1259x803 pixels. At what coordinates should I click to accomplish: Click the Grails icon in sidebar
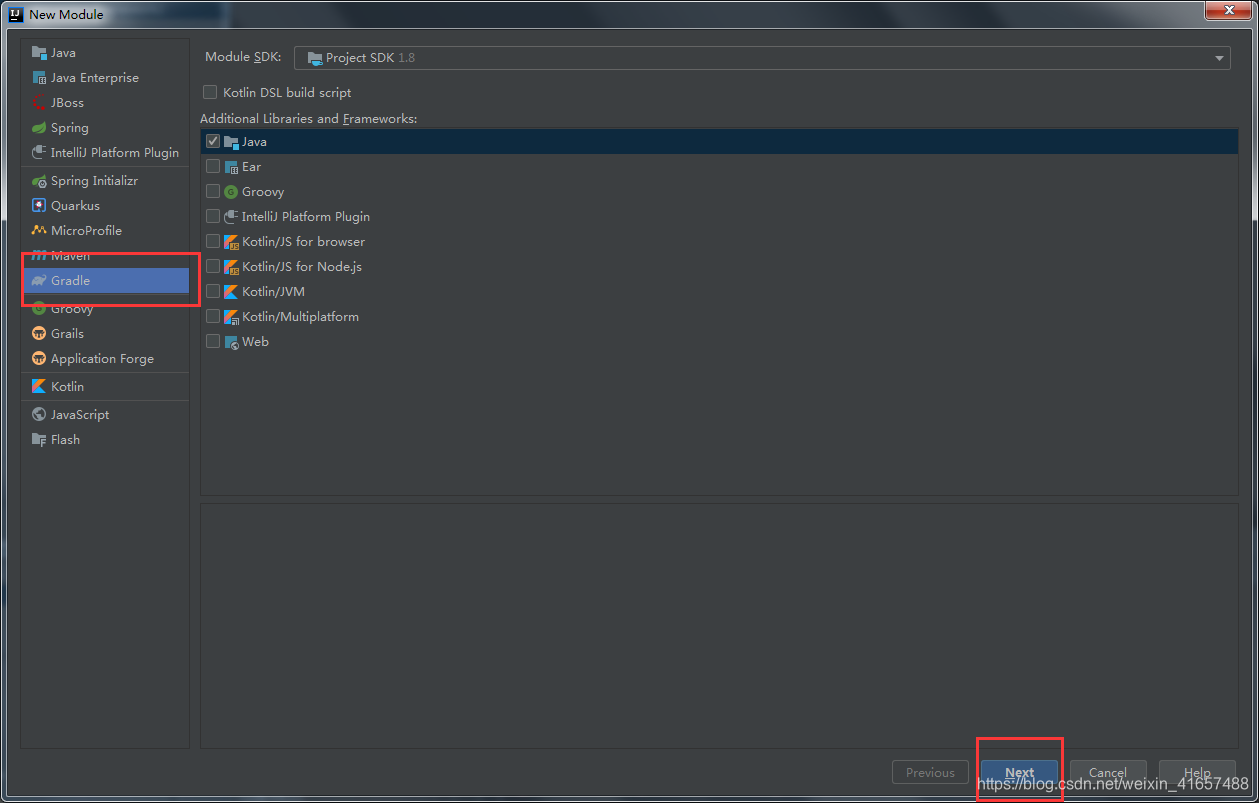[x=39, y=334]
